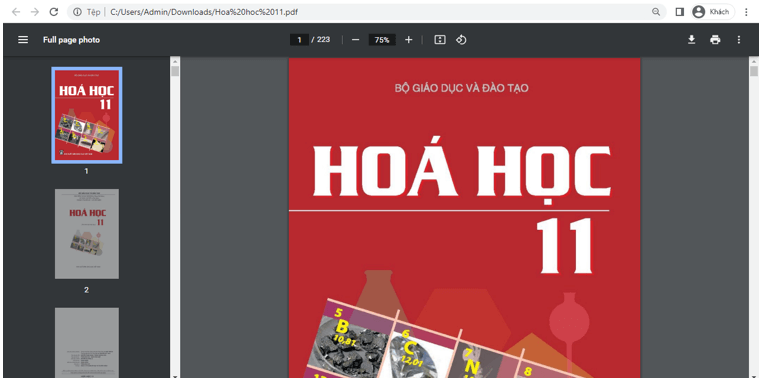The height and width of the screenshot is (380, 760).
Task: Select page 2 thumbnail
Action: [x=87, y=234]
